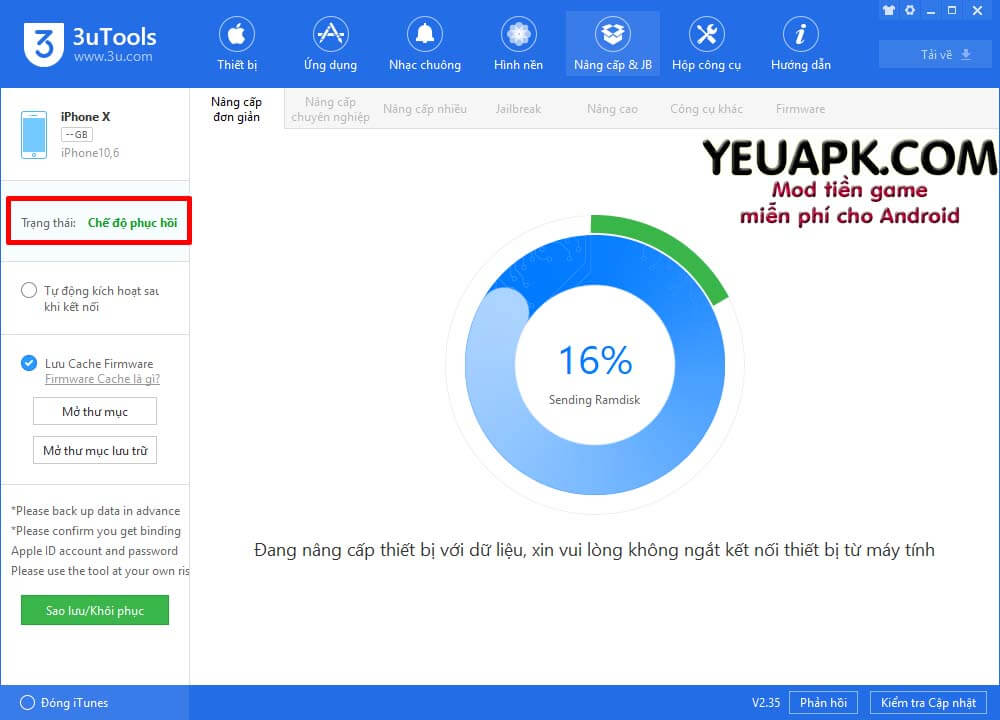Open the Hướng dẫn tutorials section
Image resolution: width=1000 pixels, height=720 pixels.
pyautogui.click(x=800, y=44)
